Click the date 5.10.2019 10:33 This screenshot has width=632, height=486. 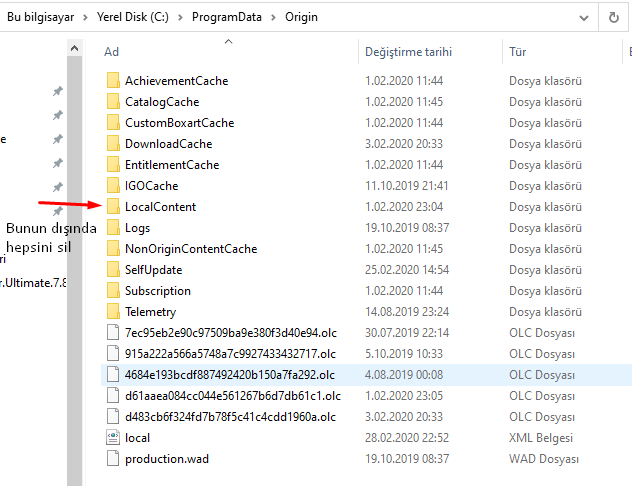click(x=403, y=353)
